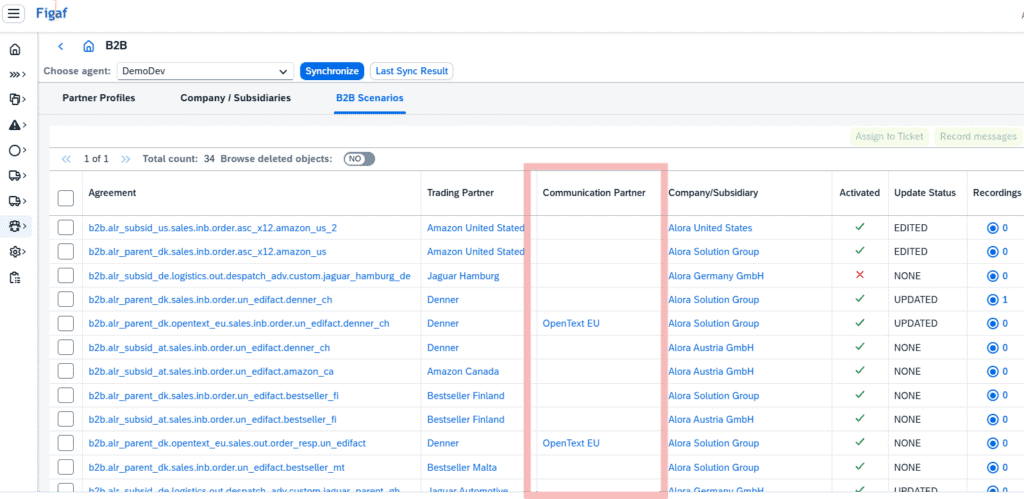Image resolution: width=1024 pixels, height=499 pixels.
Task: Switch to Partner Profiles tab
Action: (x=99, y=98)
